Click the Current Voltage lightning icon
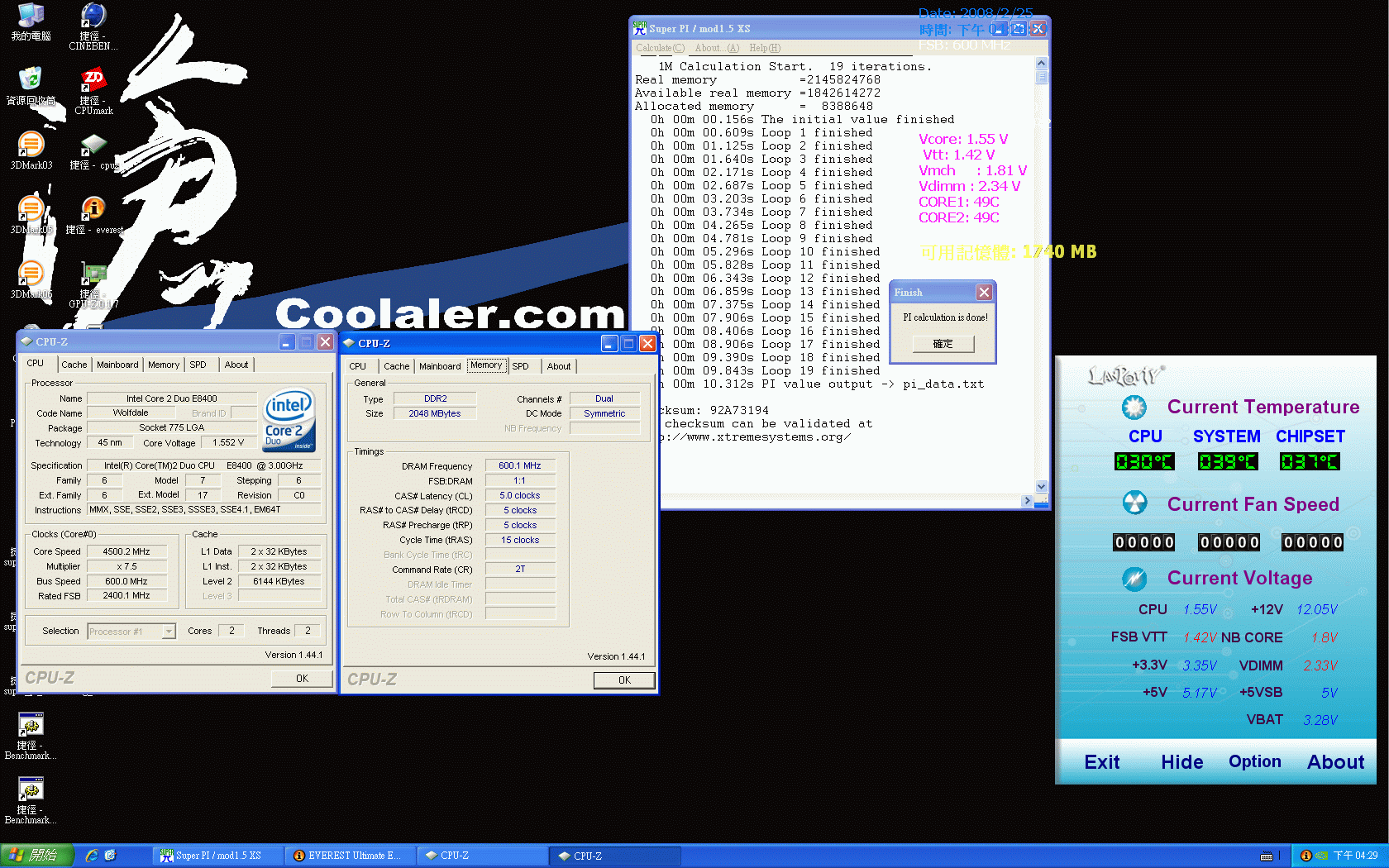The width and height of the screenshot is (1389, 868). (x=1134, y=578)
